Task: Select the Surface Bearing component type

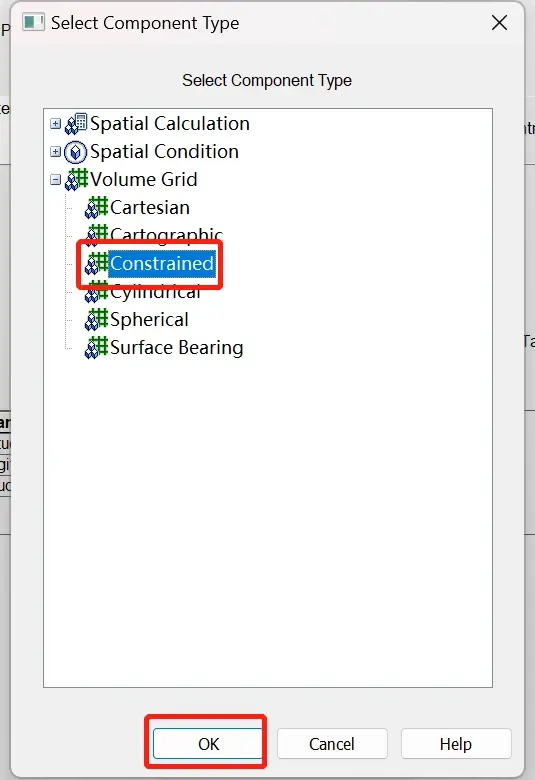Action: 177,348
